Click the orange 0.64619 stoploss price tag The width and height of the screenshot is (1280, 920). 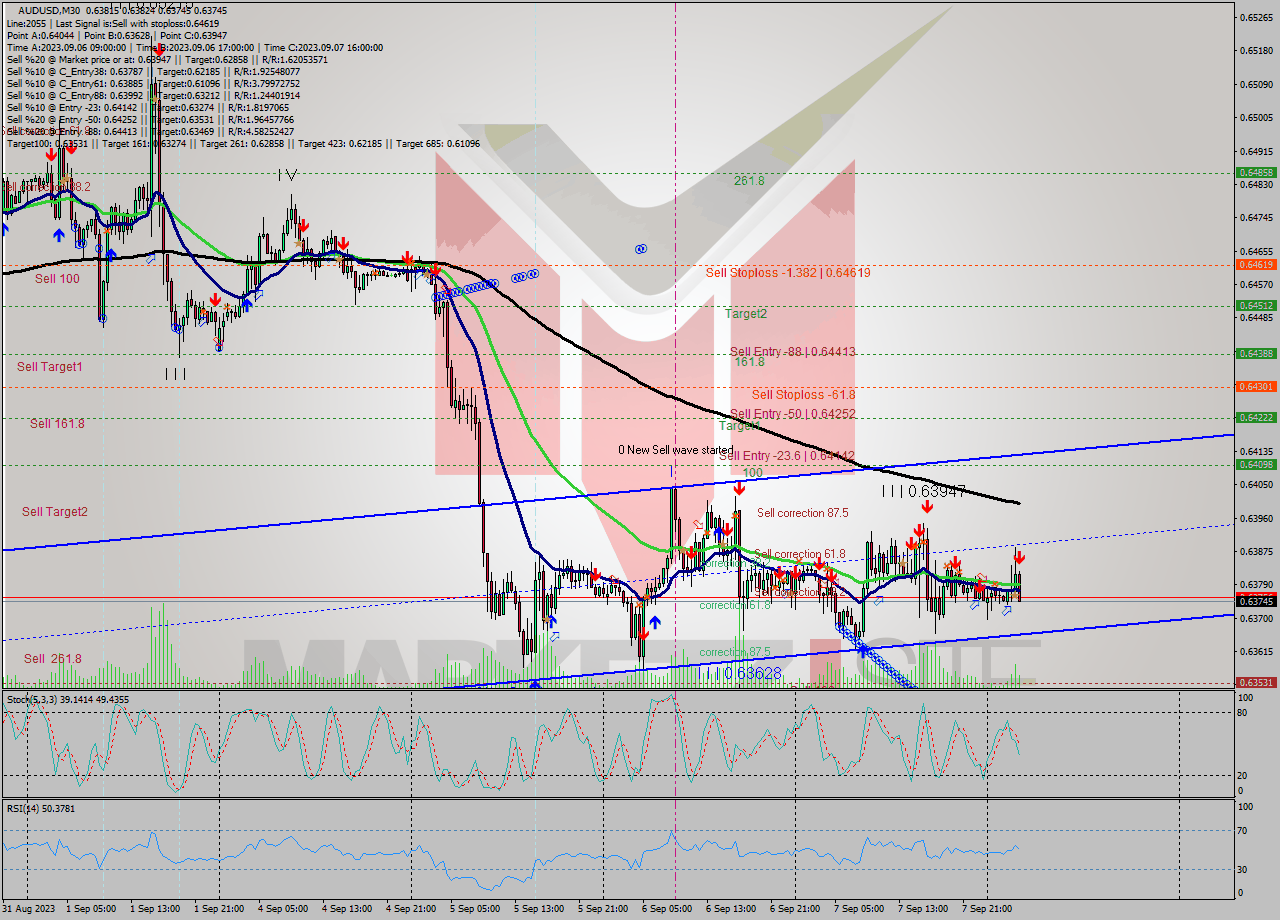(x=1256, y=265)
